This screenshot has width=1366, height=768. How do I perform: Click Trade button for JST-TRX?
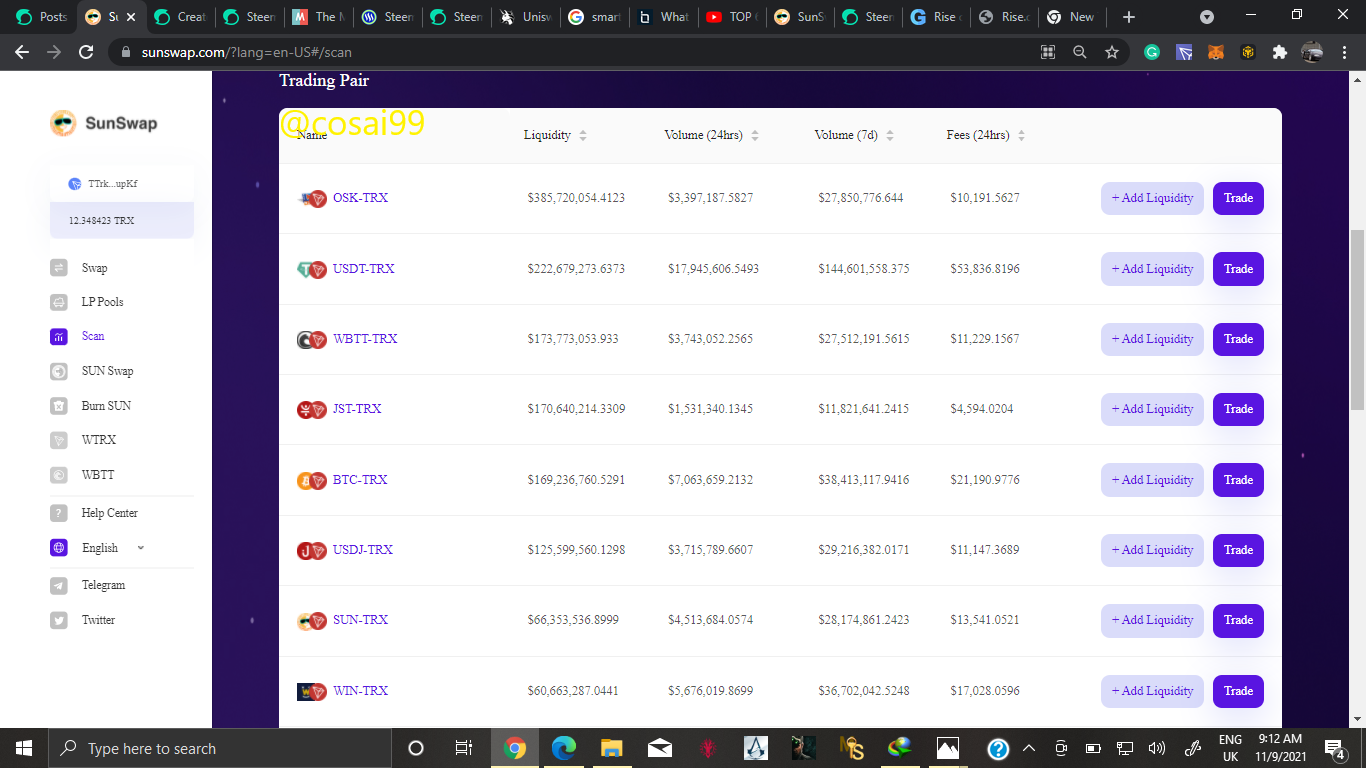[x=1238, y=409]
